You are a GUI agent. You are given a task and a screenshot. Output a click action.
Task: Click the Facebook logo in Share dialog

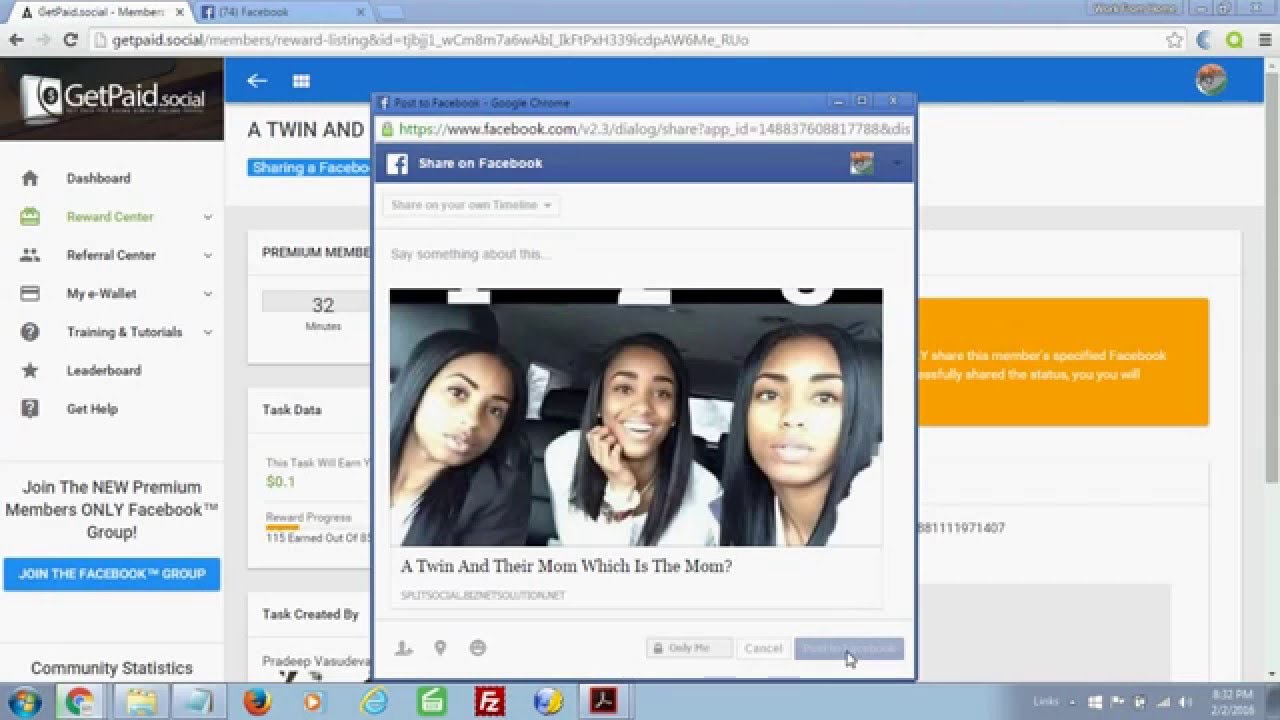tap(397, 163)
